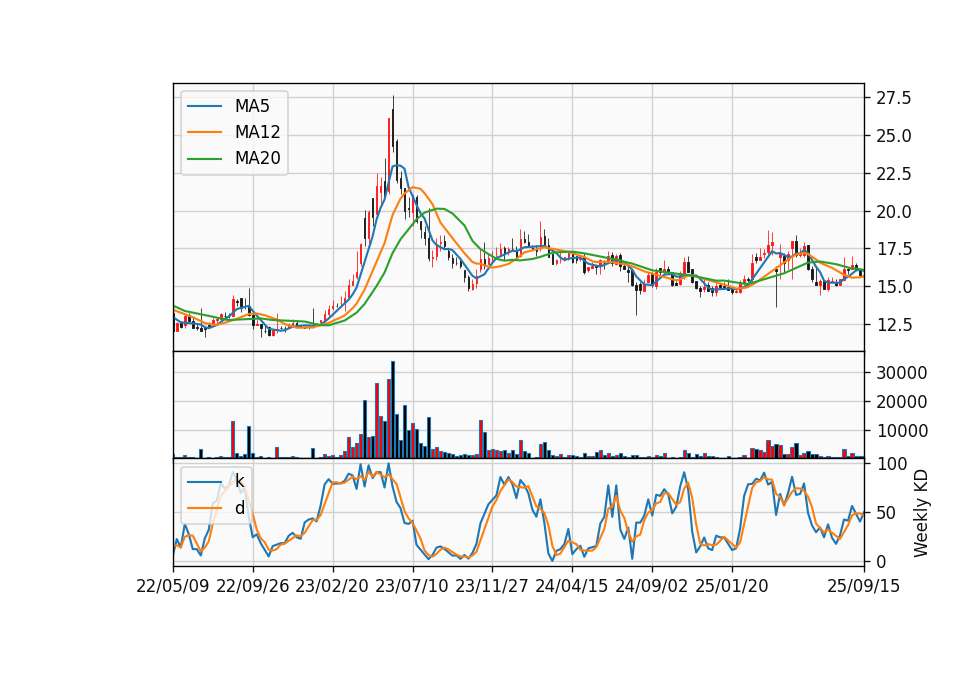Click the 50 tick on KD axis

pos(885,513)
